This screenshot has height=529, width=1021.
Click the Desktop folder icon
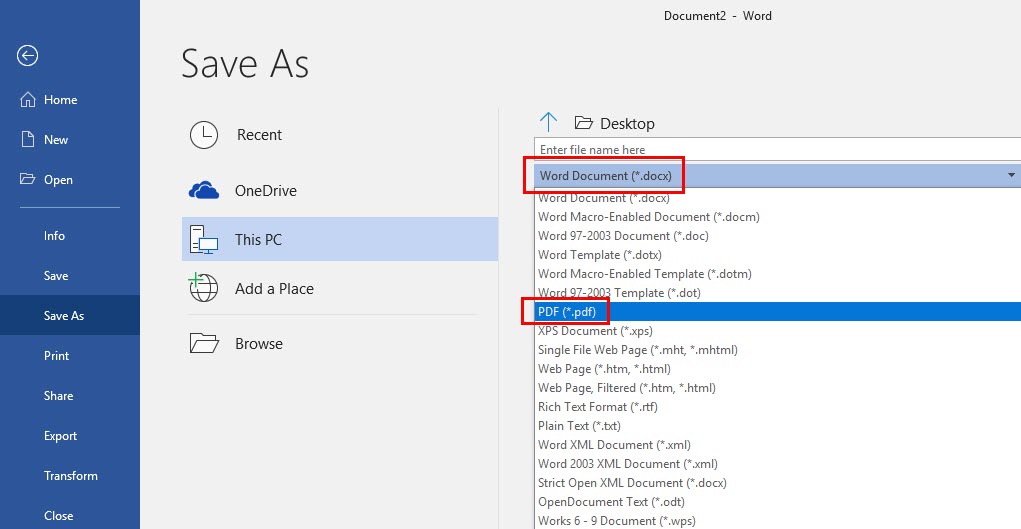[583, 122]
